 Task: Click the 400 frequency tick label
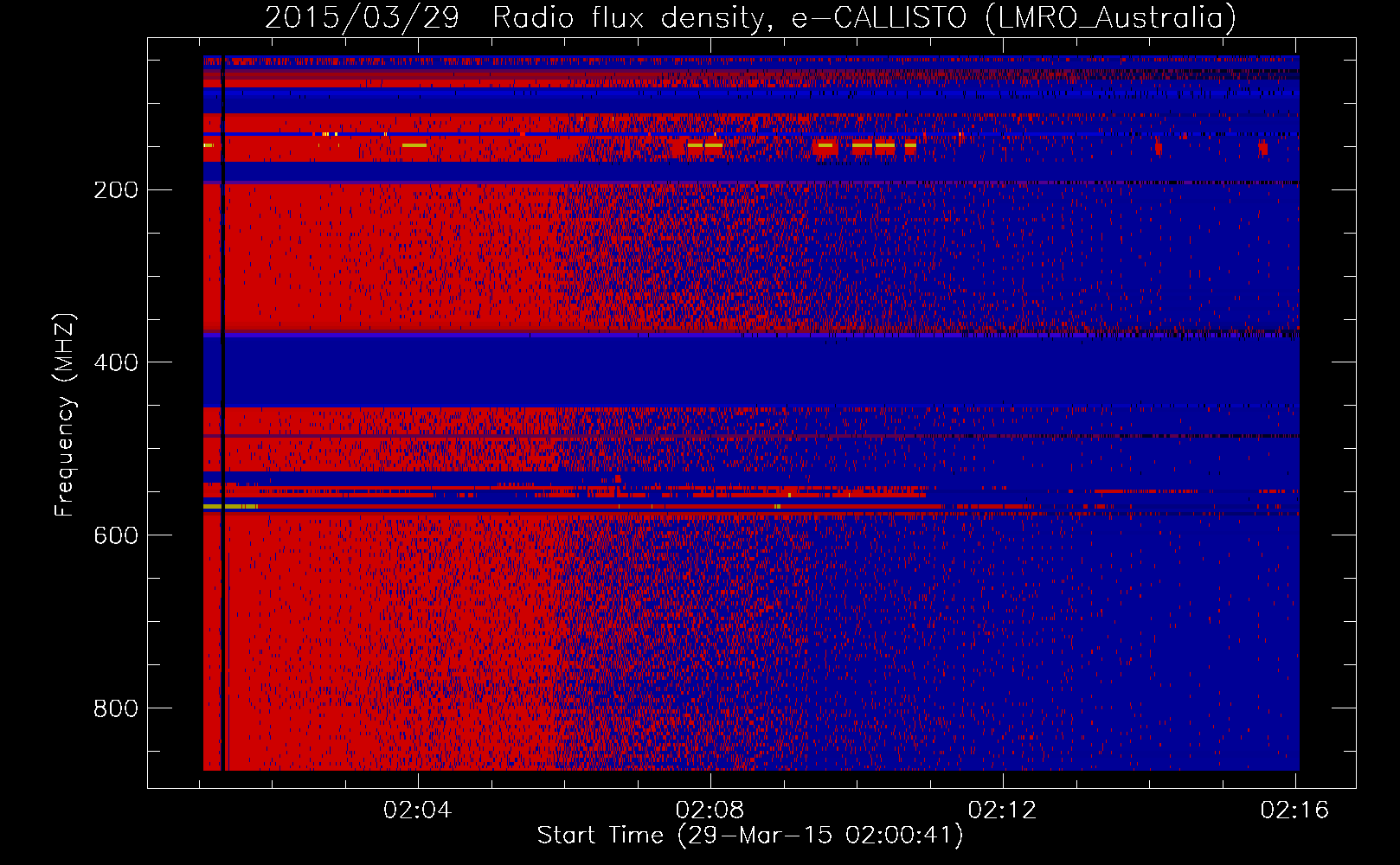(116, 362)
